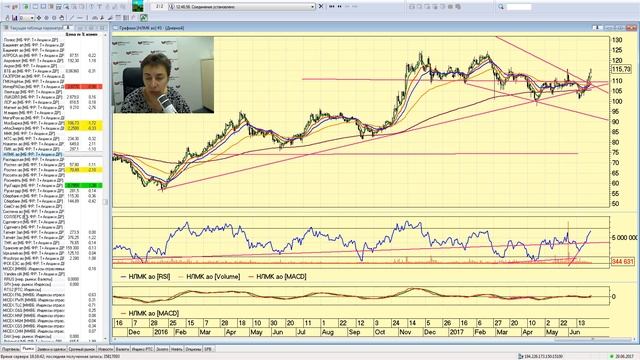The image size is (640, 360).
Task: Select the МТС ао row
Action: click(52, 139)
